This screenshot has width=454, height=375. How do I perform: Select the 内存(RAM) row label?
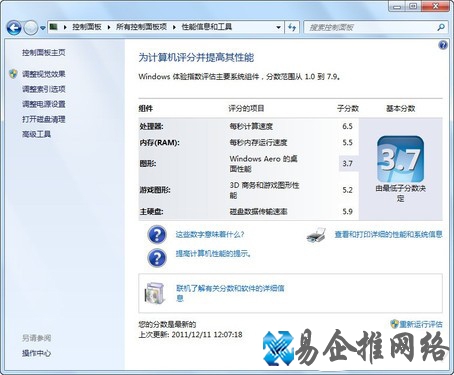coord(159,143)
